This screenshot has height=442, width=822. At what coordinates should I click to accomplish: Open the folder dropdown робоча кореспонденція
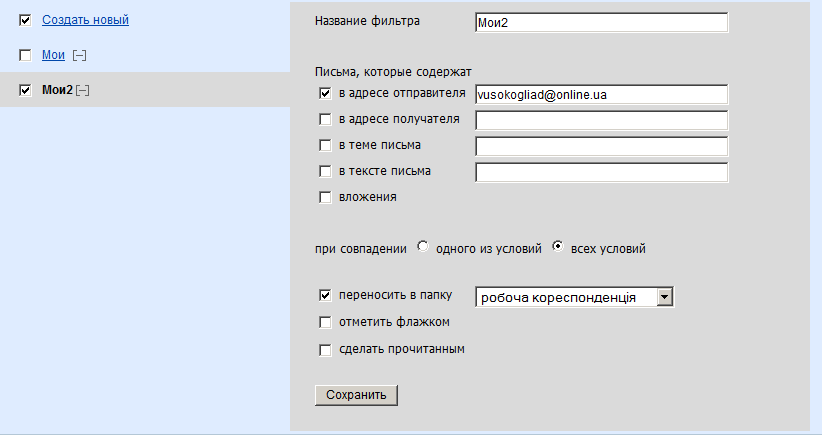(x=574, y=297)
